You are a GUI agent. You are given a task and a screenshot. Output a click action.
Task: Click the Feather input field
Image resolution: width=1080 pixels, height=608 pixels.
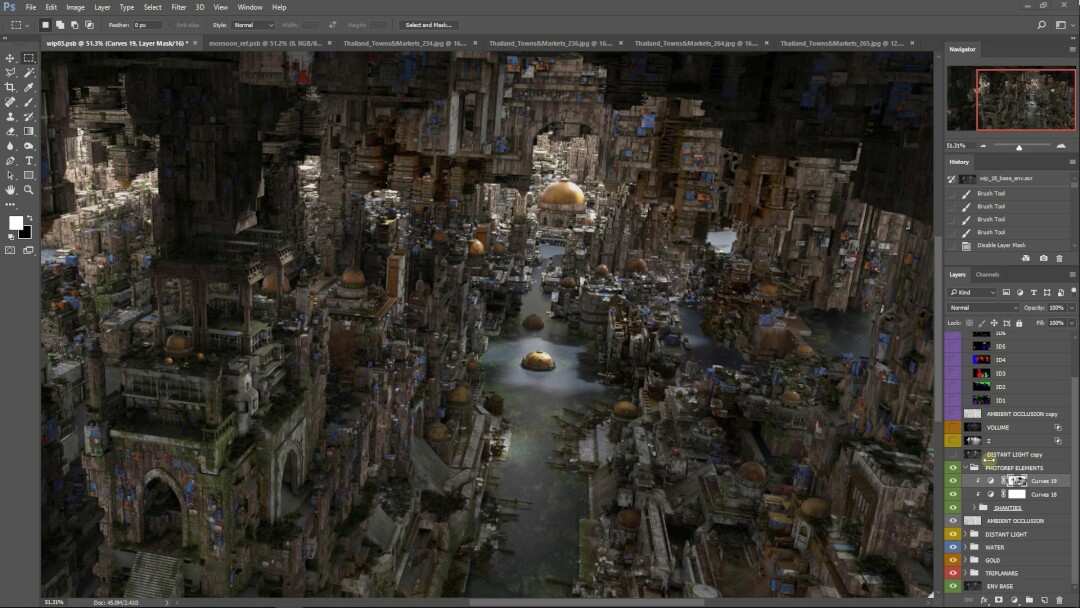(x=148, y=25)
